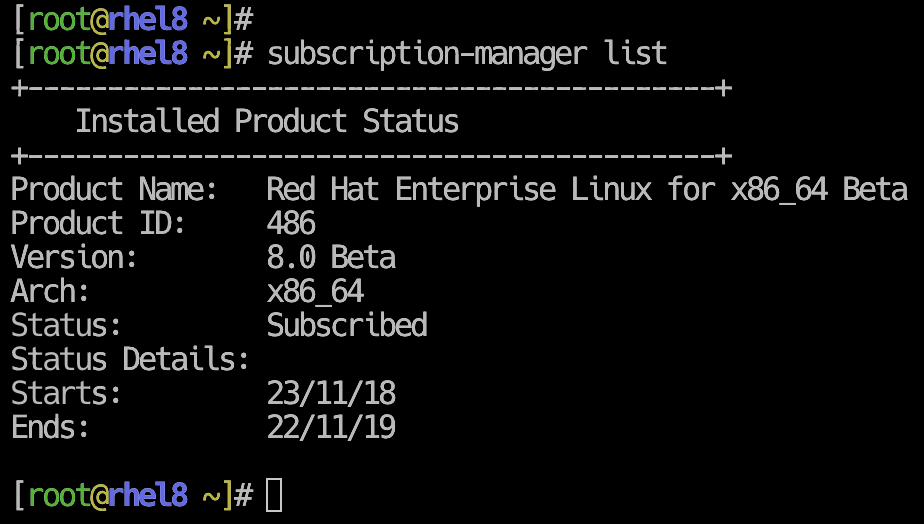Click the Status label

coord(66,325)
